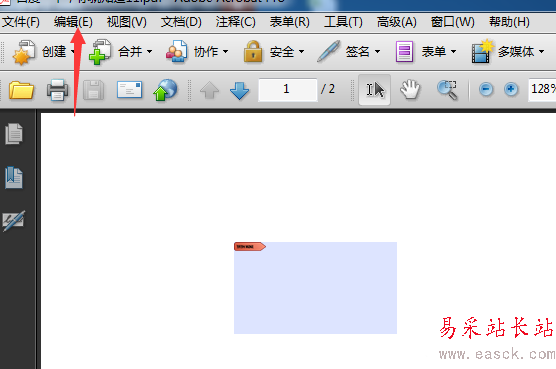556x369 pixels.
Task: Click the 多媒体 button label
Action: (516, 52)
